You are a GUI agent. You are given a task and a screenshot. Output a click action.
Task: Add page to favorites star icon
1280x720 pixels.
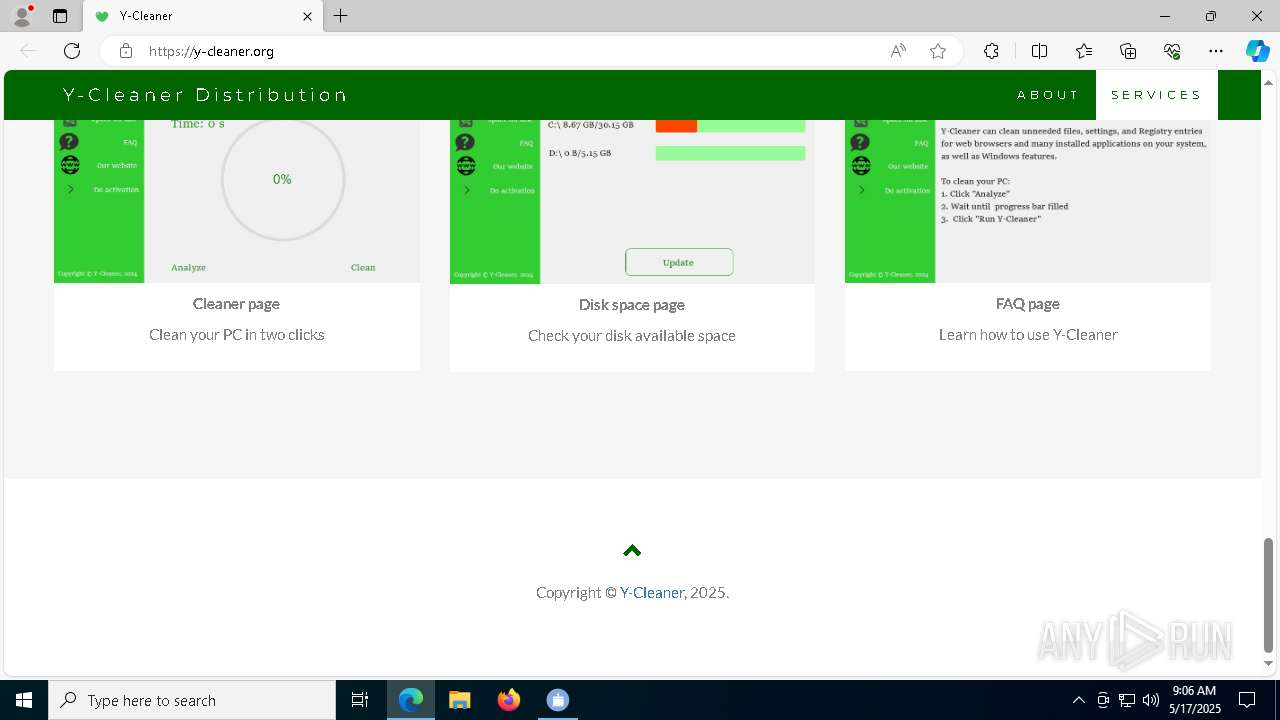(938, 51)
